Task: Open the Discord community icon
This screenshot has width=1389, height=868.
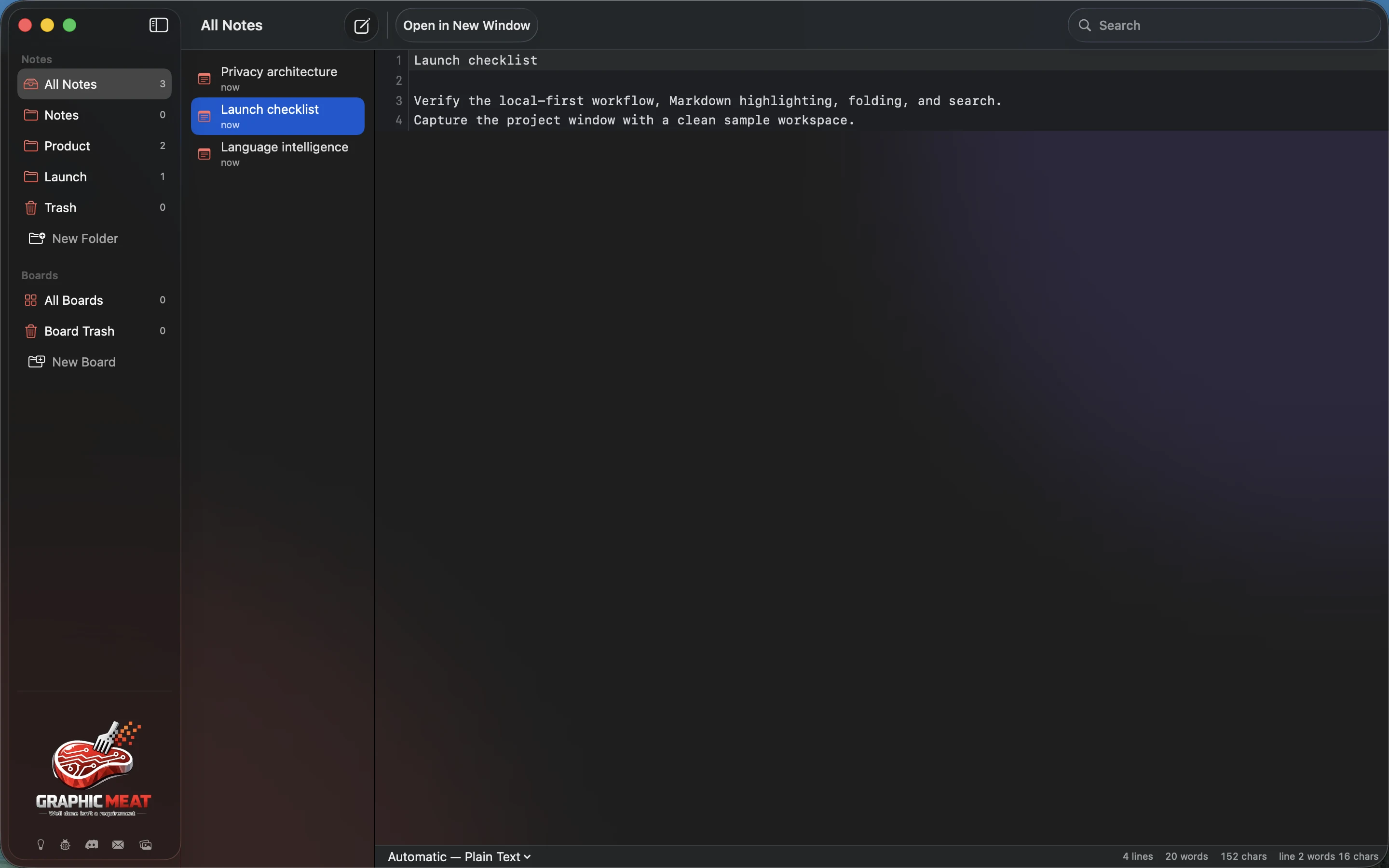Action: click(x=92, y=844)
